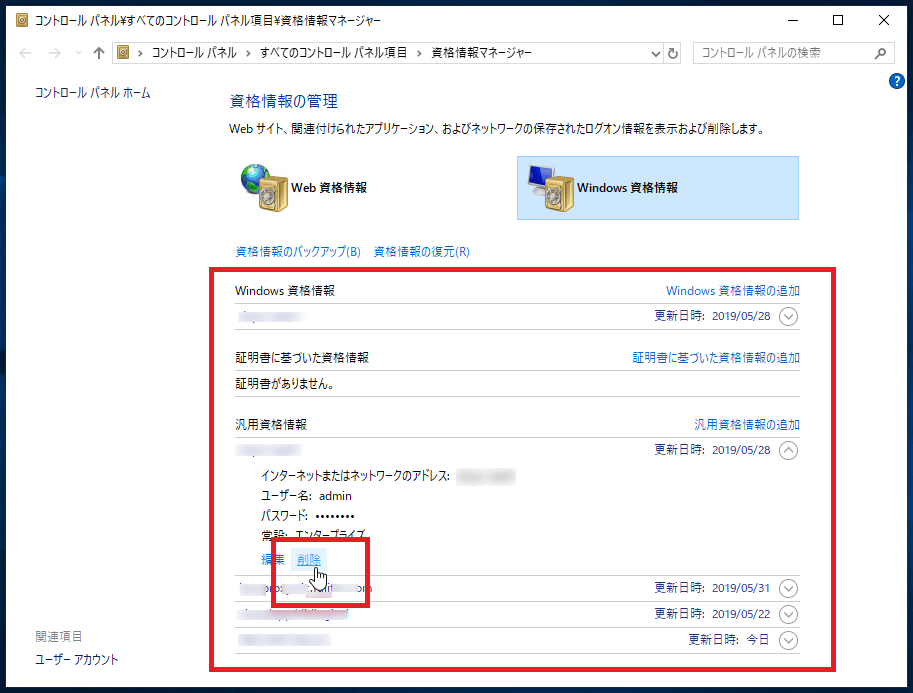Open Windows 資格情報の追加 link
The image size is (913, 693).
pos(732,291)
